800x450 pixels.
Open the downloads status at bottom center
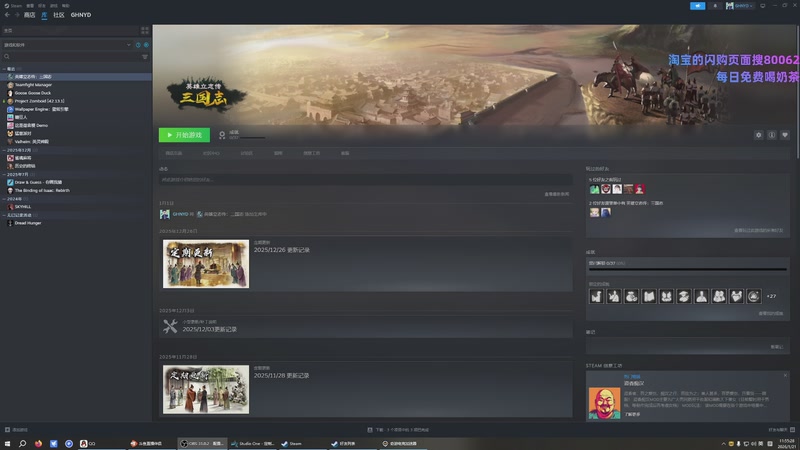point(399,430)
